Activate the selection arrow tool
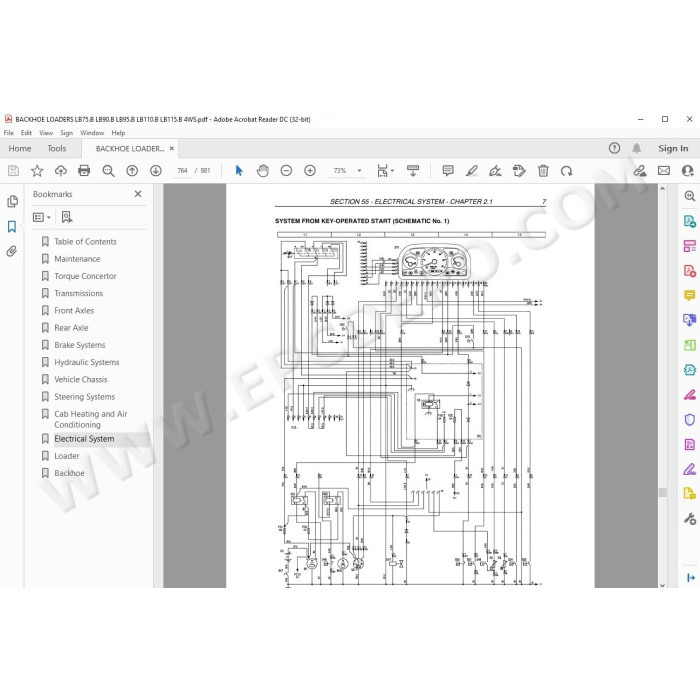The height and width of the screenshot is (700, 700). coord(239,171)
